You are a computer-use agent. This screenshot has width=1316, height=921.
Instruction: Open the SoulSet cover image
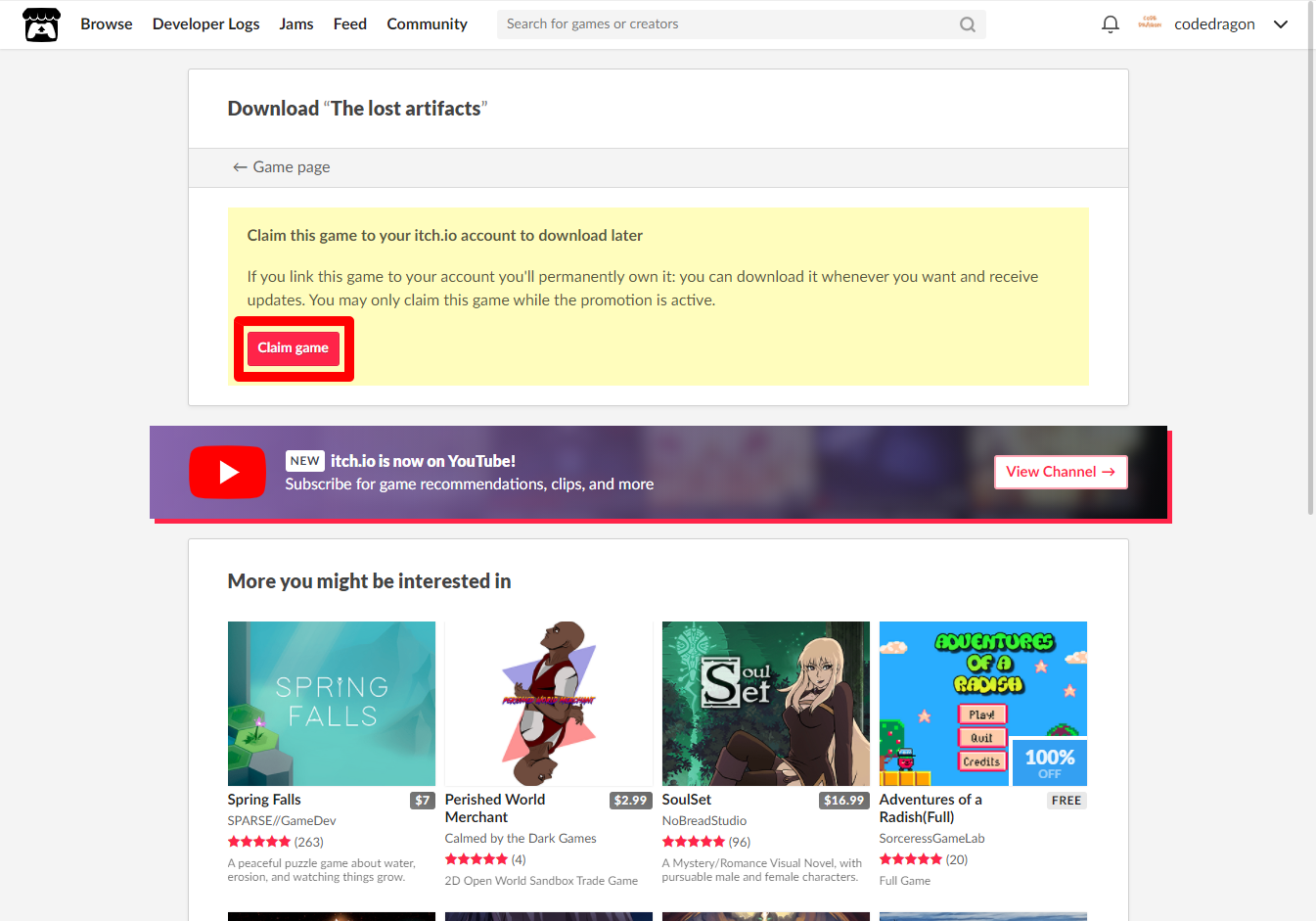tap(766, 704)
